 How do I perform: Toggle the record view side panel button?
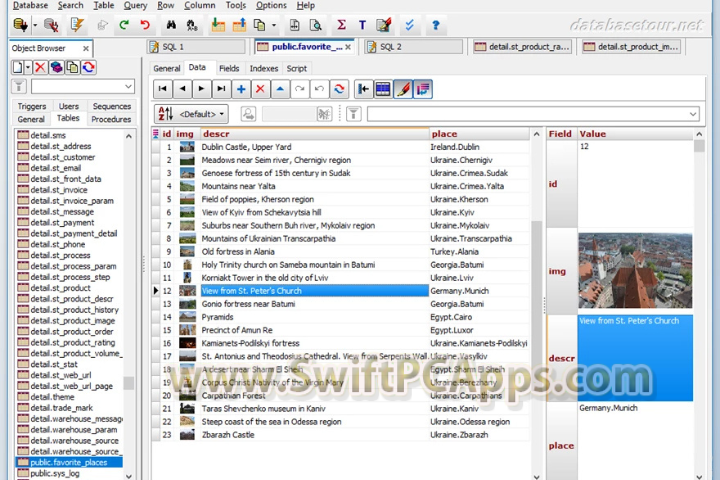pyautogui.click(x=423, y=89)
